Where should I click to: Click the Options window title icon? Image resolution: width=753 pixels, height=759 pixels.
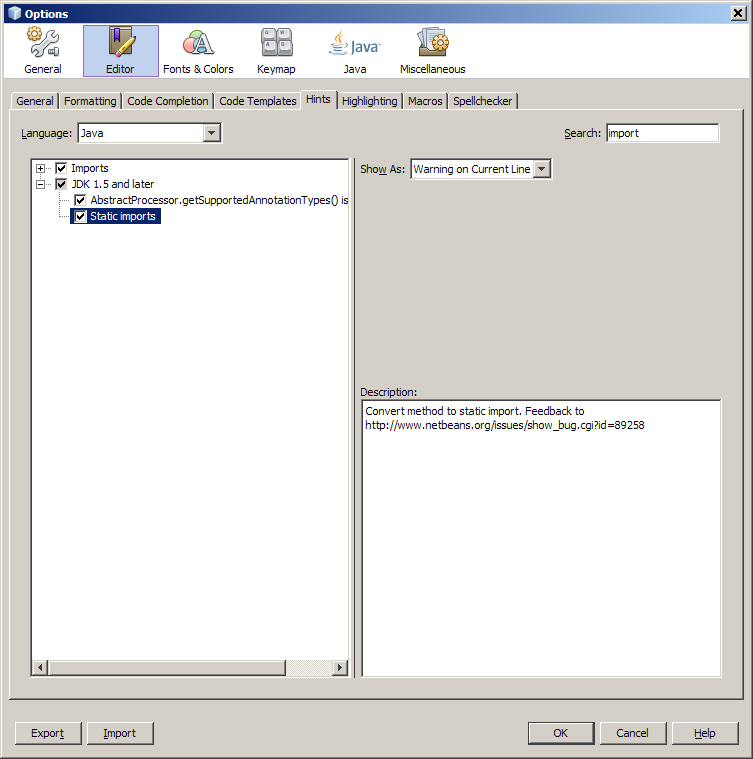click(15, 13)
